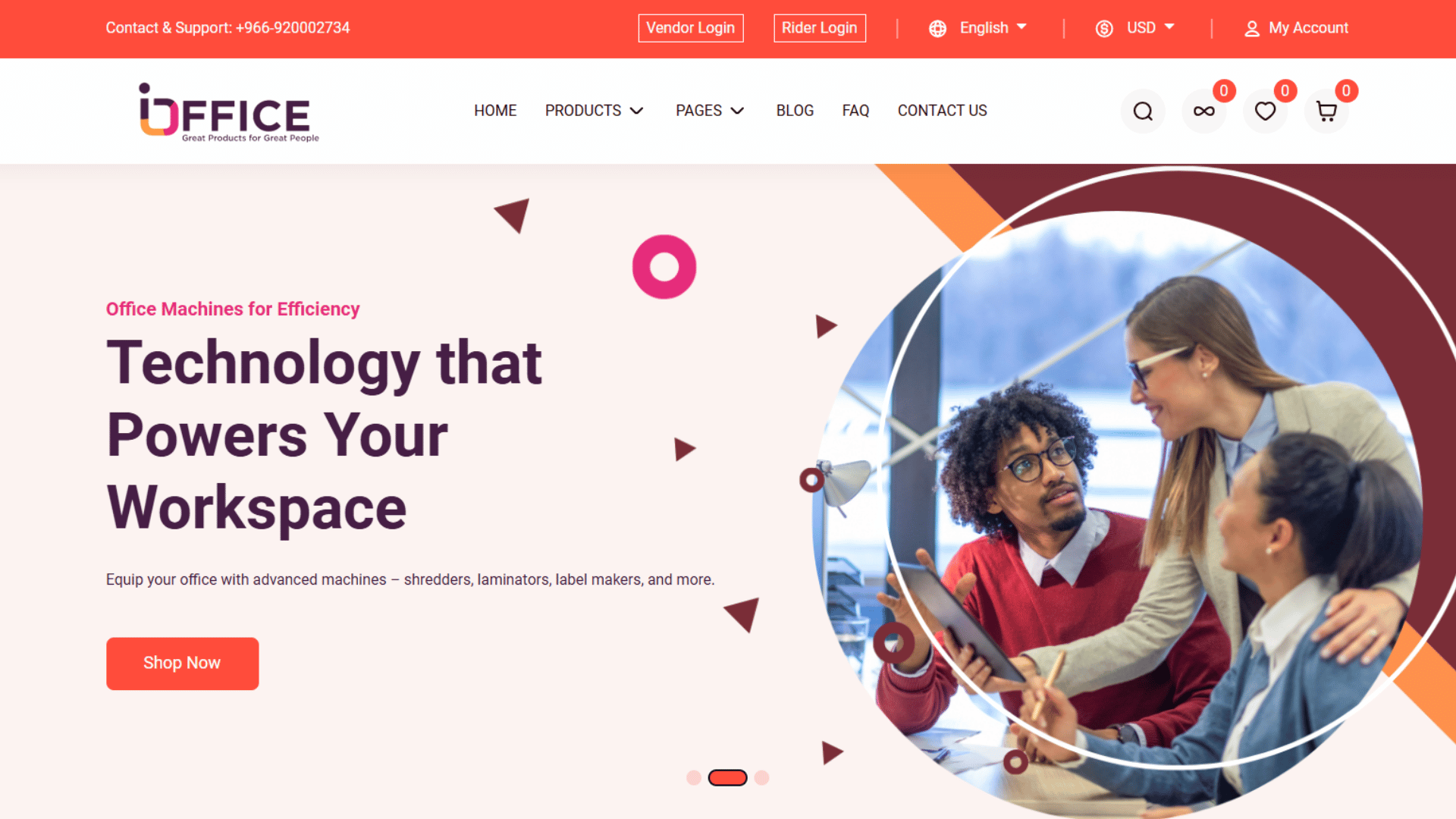Open the PAGES menu
Screen dimensions: 1456x819
710,111
